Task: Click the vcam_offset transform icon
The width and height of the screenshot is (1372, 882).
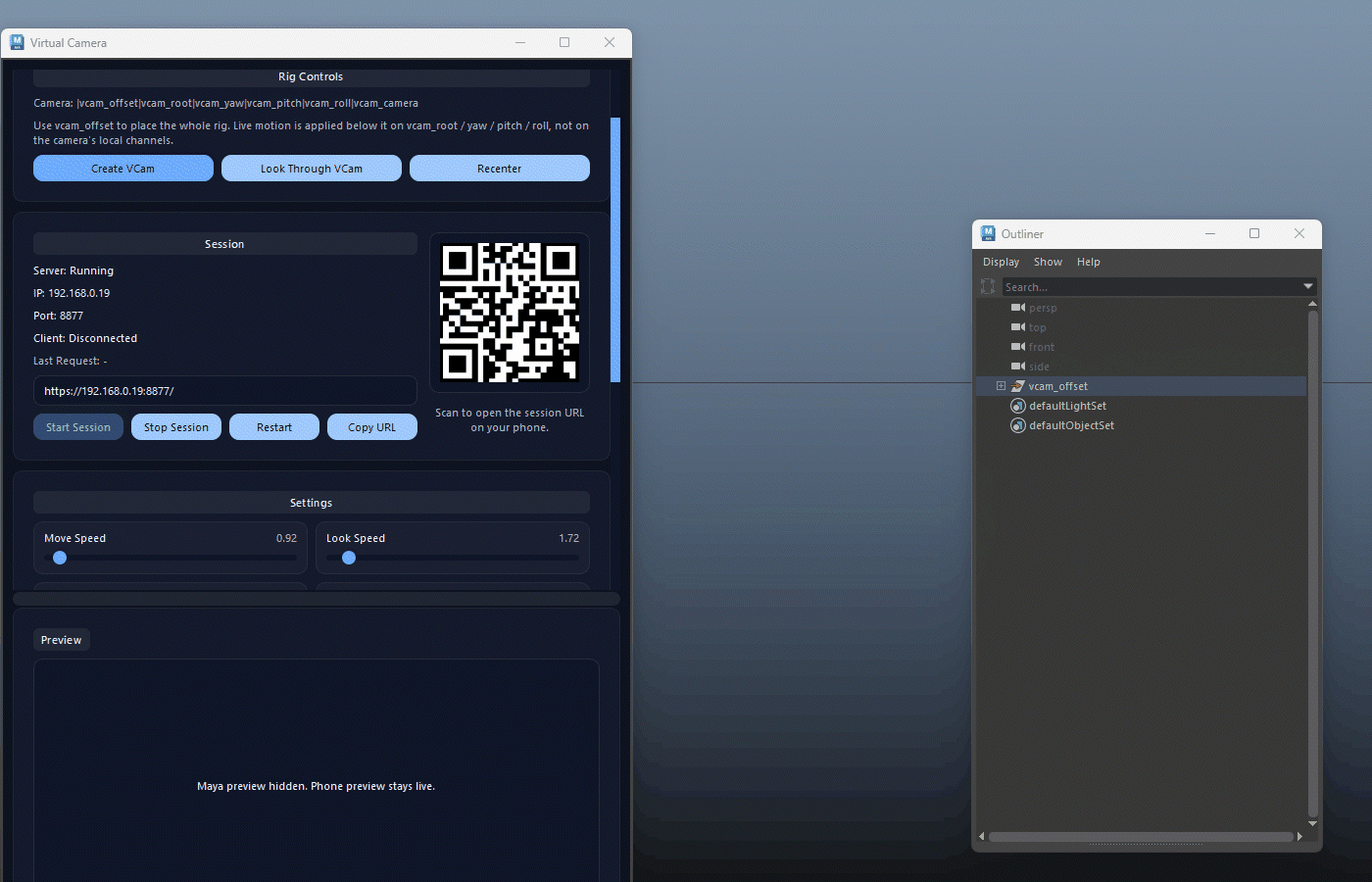Action: 1017,386
